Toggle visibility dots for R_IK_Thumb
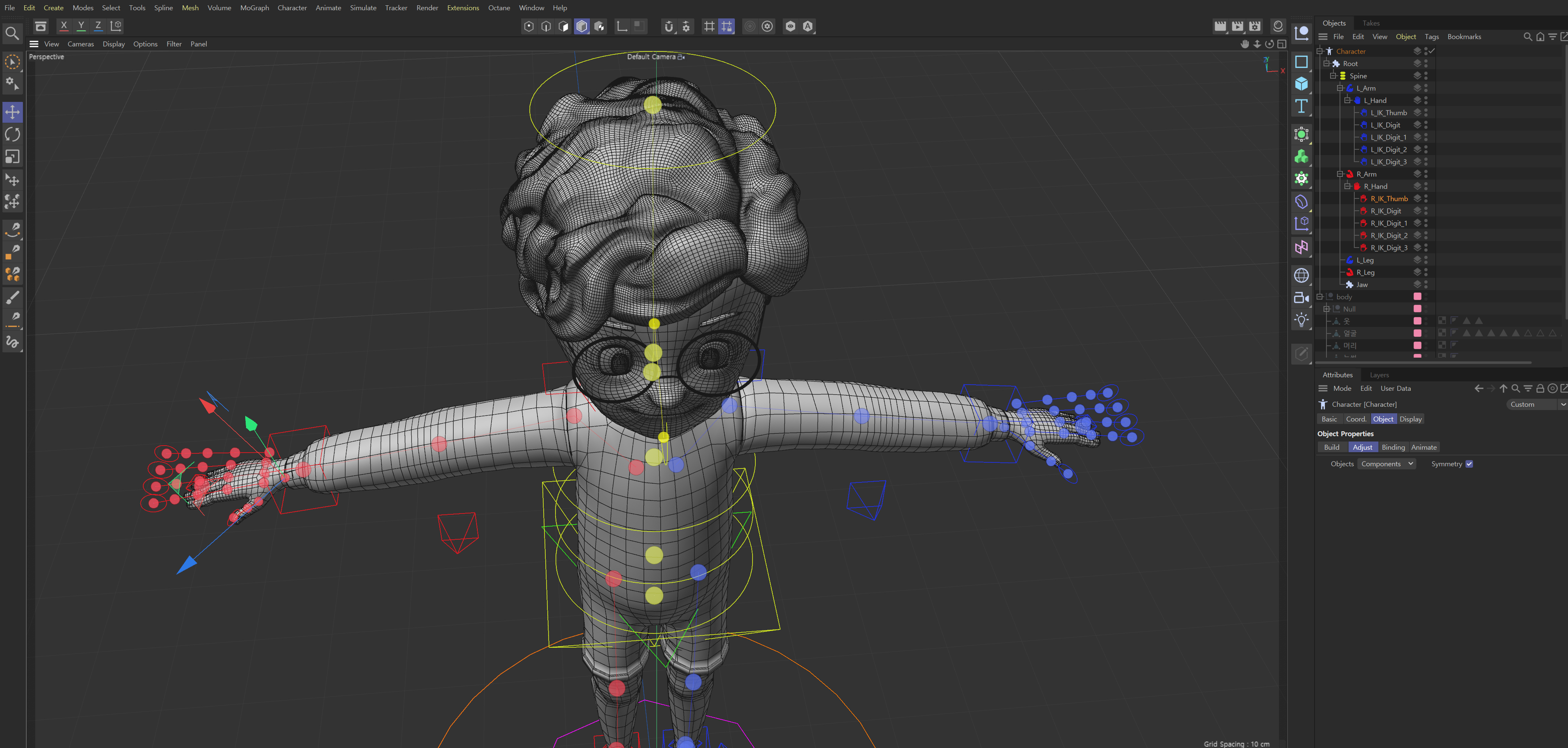The height and width of the screenshot is (748, 1568). point(1426,198)
